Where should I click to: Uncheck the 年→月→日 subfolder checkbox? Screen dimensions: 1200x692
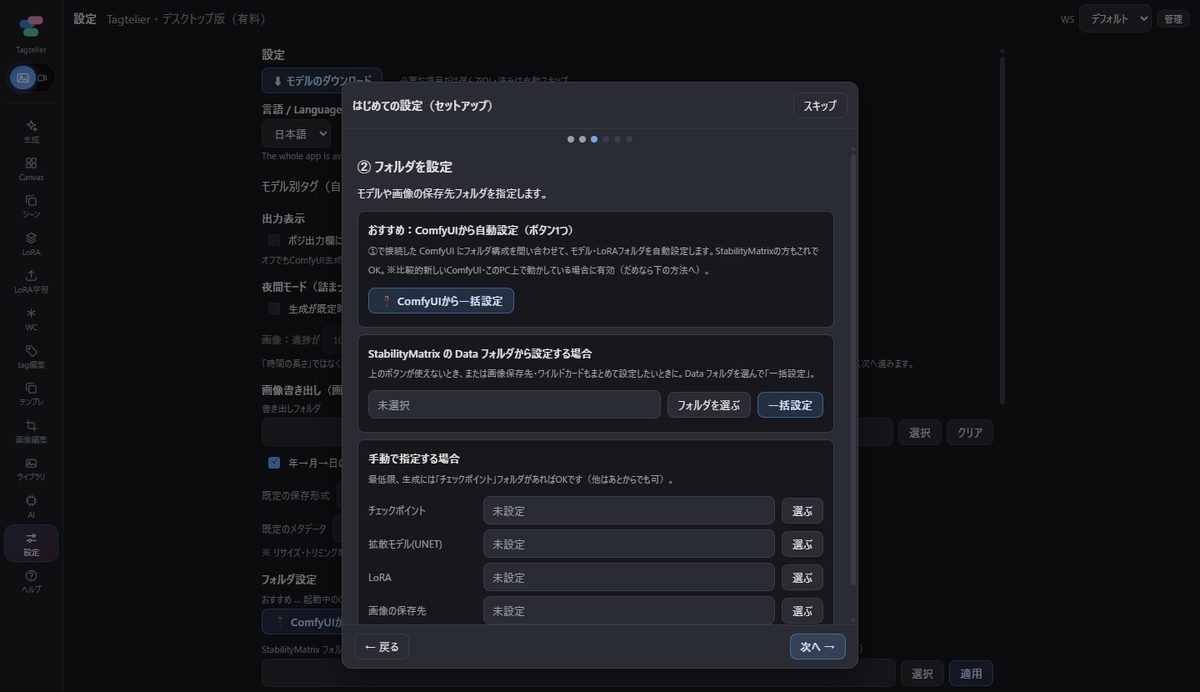pos(274,463)
